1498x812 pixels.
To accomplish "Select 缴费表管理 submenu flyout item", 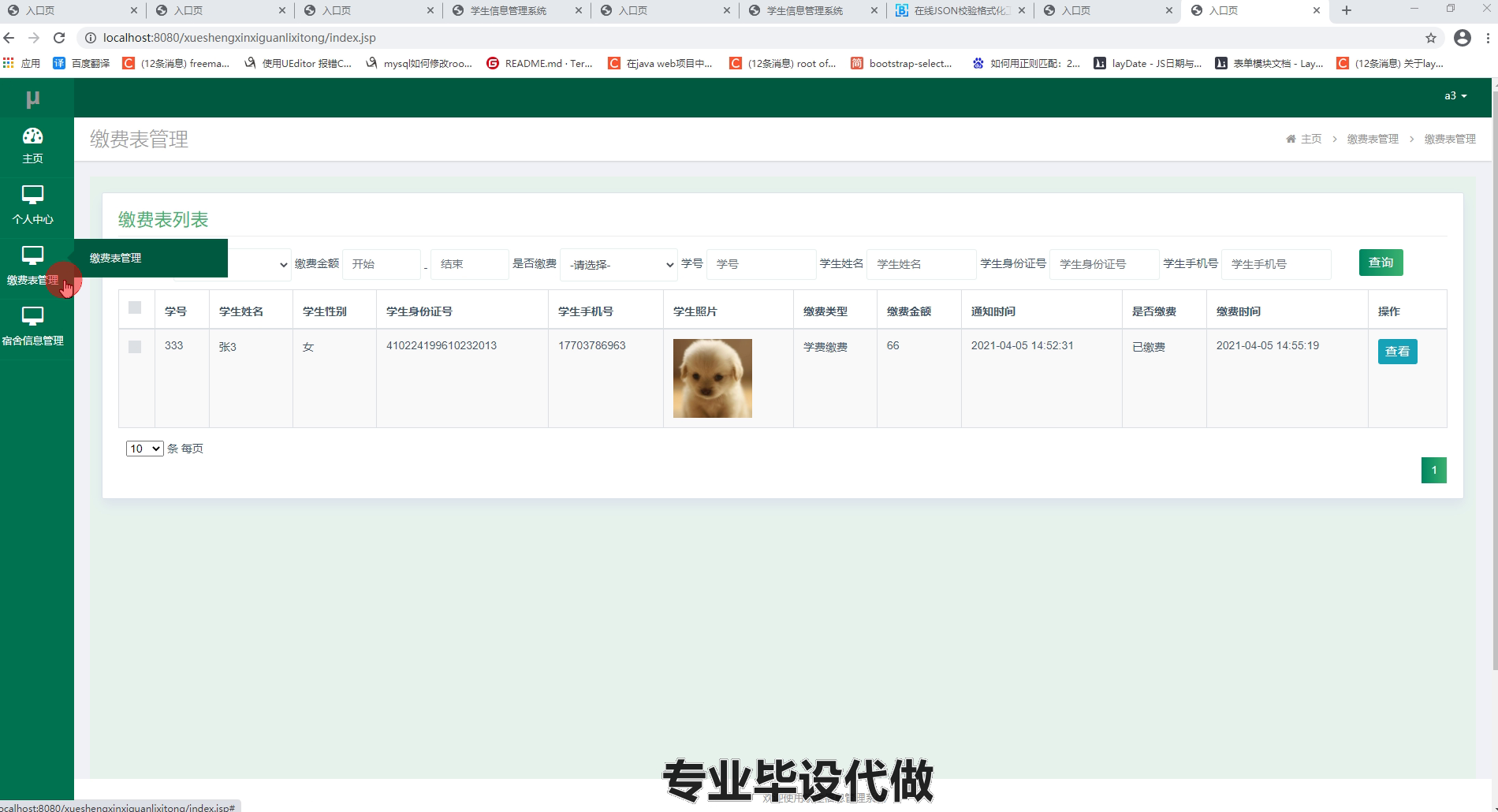I will pos(151,258).
